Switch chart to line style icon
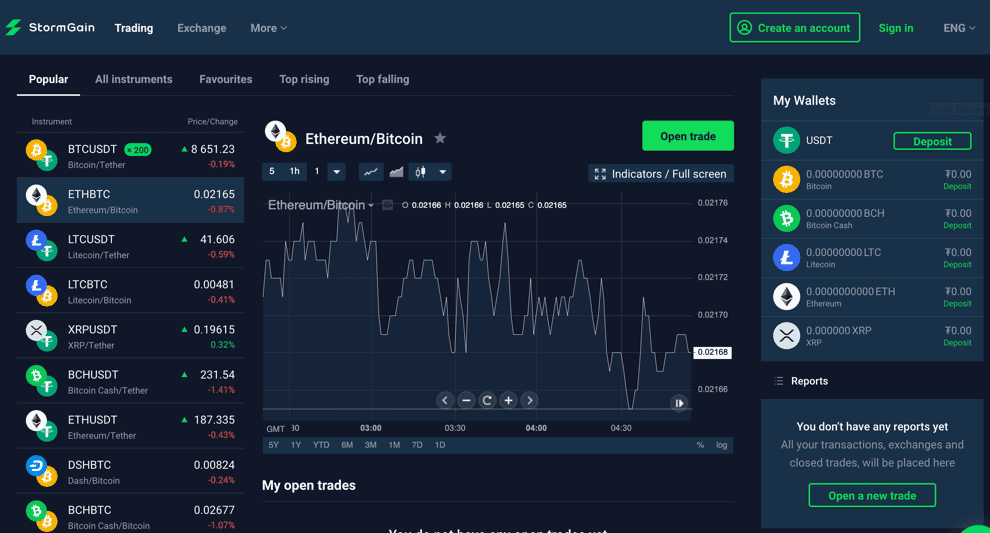The height and width of the screenshot is (533, 990). click(x=371, y=172)
